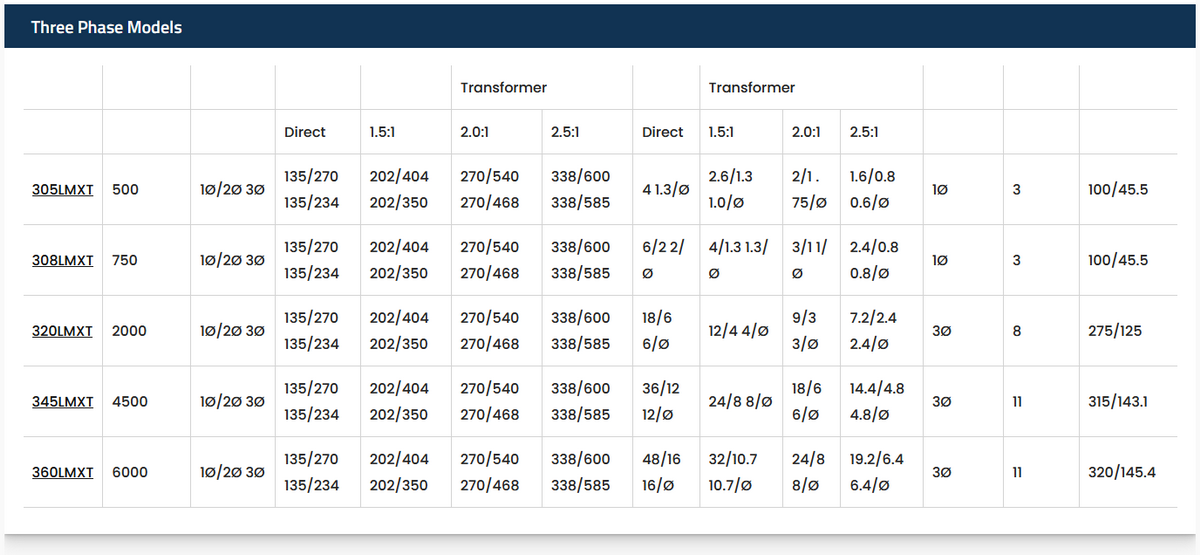Click the 750 value in the 308LMXT row
The image size is (1200, 555).
point(126,260)
